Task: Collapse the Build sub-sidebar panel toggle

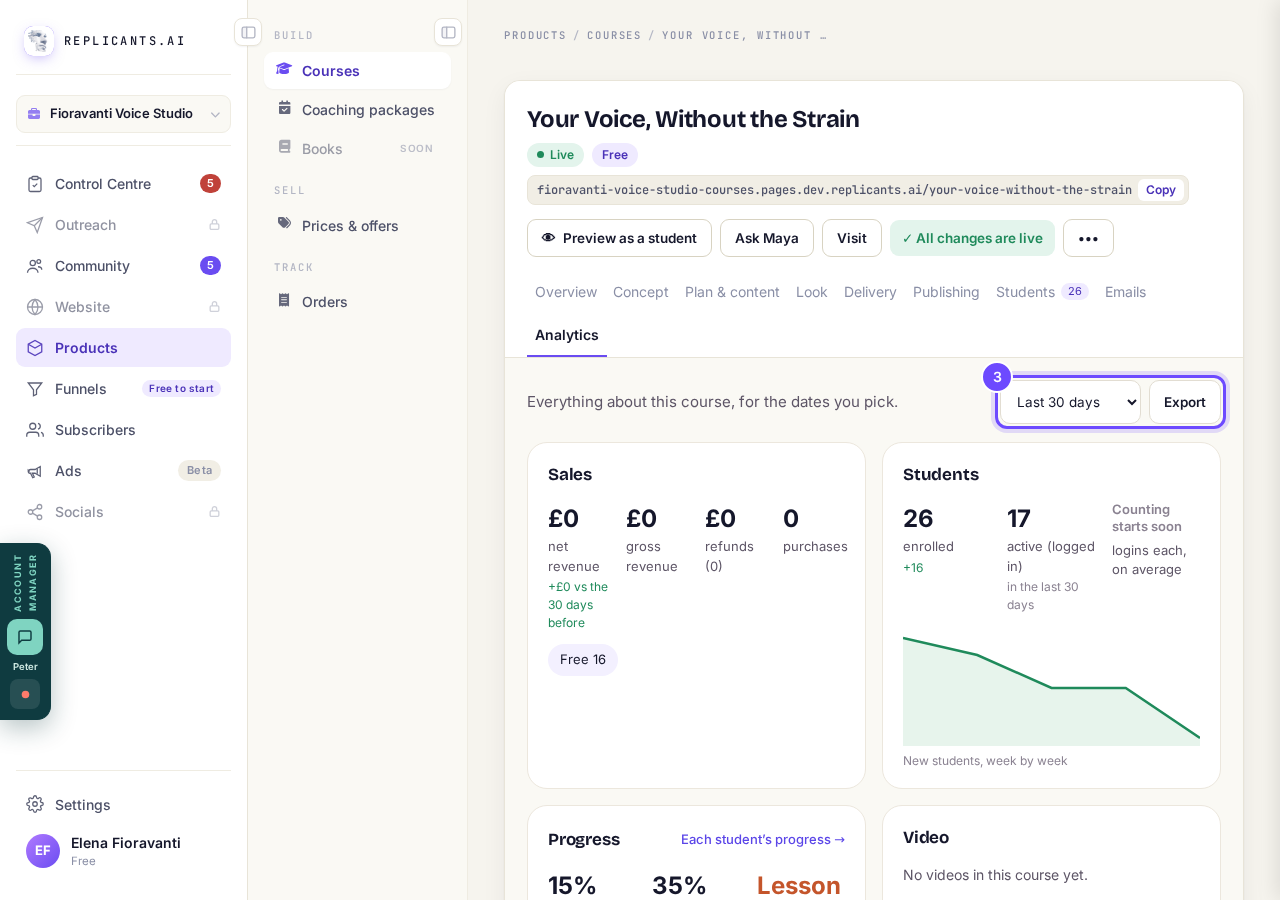Action: coord(448,32)
